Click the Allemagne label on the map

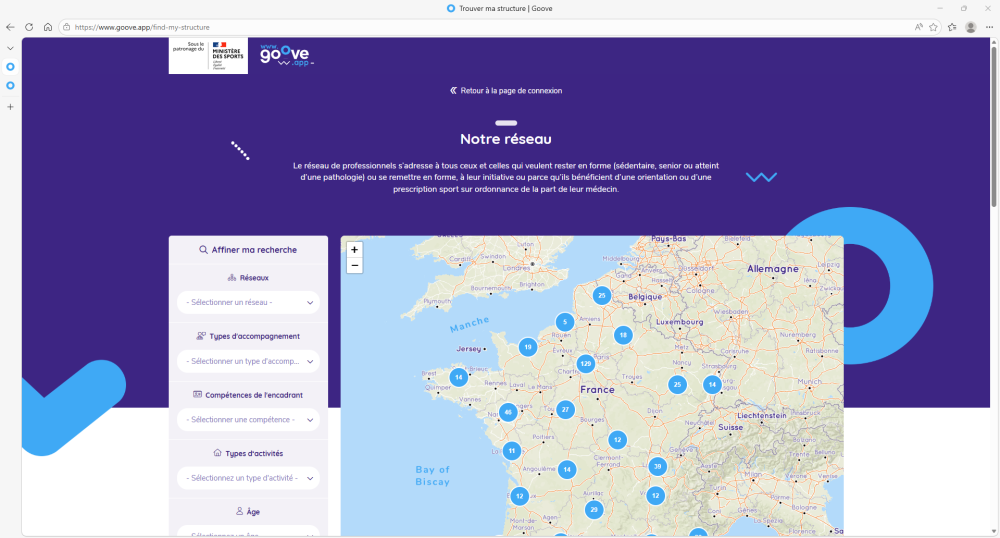pyautogui.click(x=773, y=269)
